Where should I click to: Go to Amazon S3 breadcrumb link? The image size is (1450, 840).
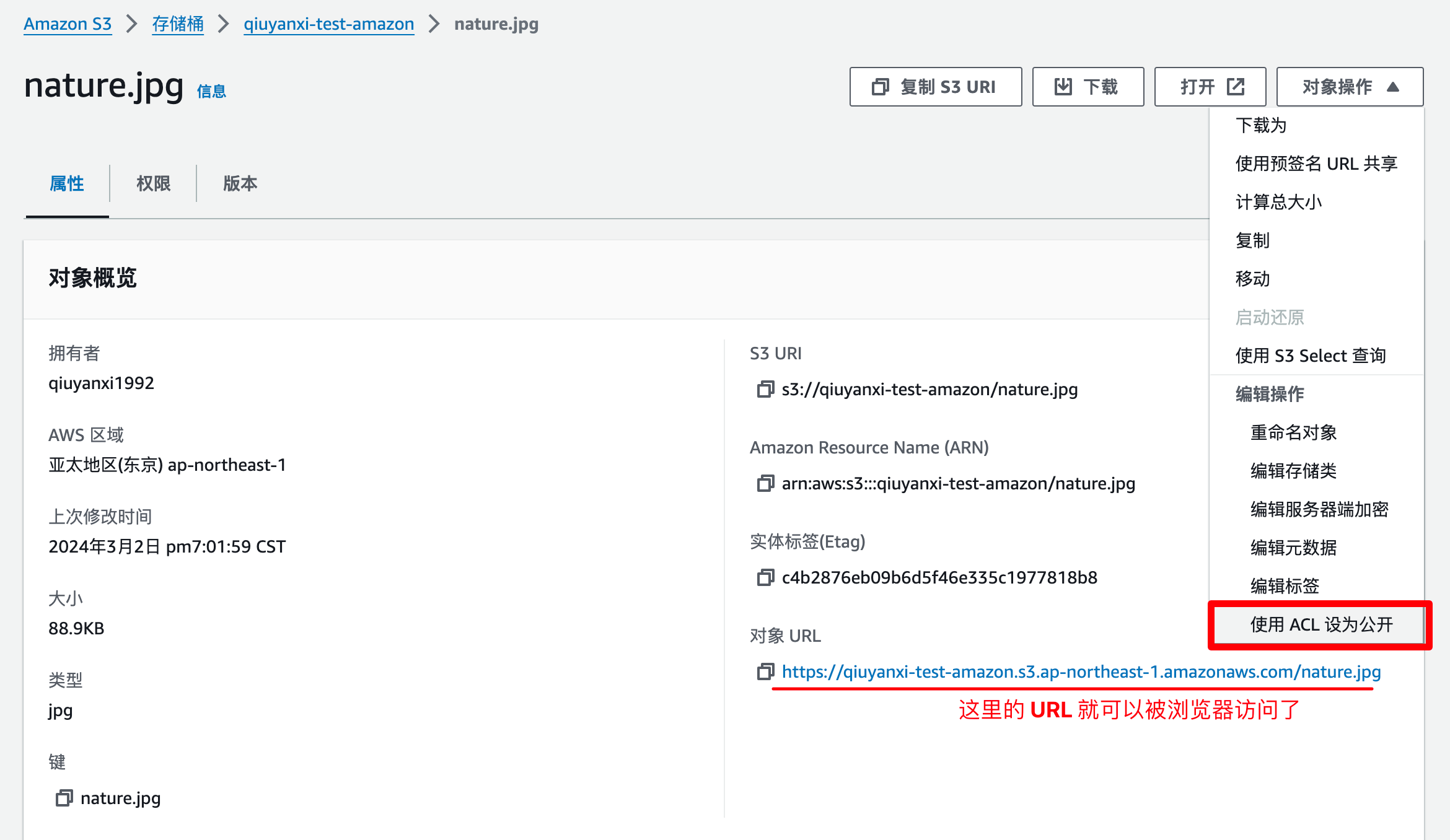pyautogui.click(x=68, y=24)
